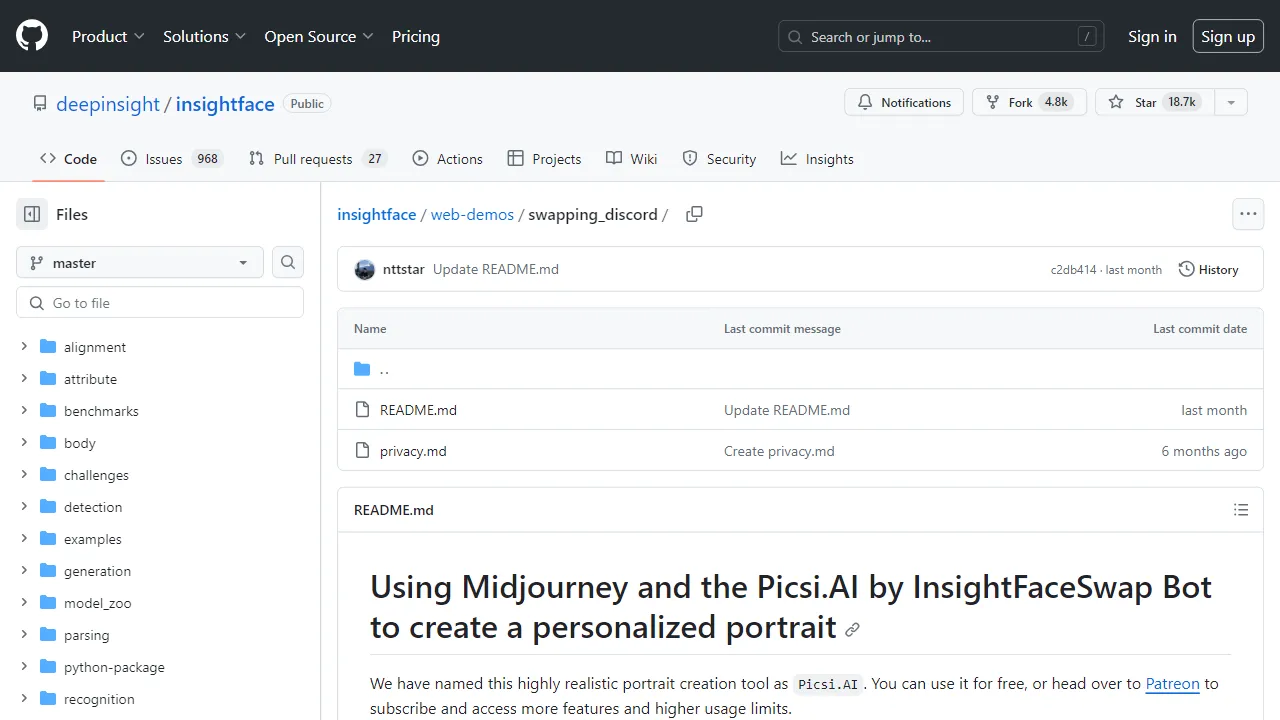Screen dimensions: 1280x720
Task: Open the Product menu
Action: [109, 36]
